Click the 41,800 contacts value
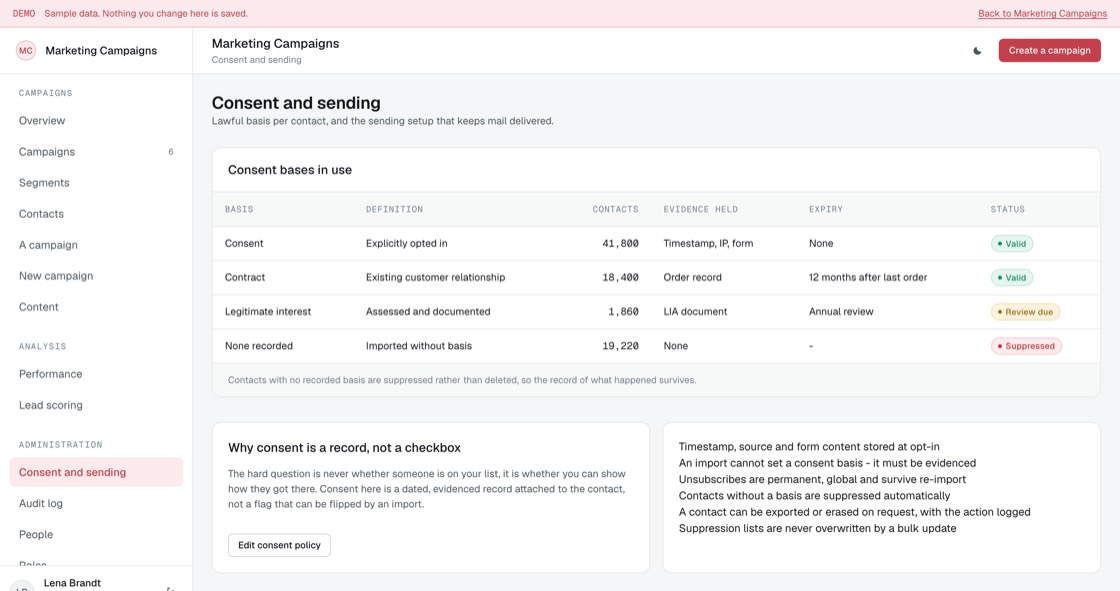 pyautogui.click(x=620, y=244)
